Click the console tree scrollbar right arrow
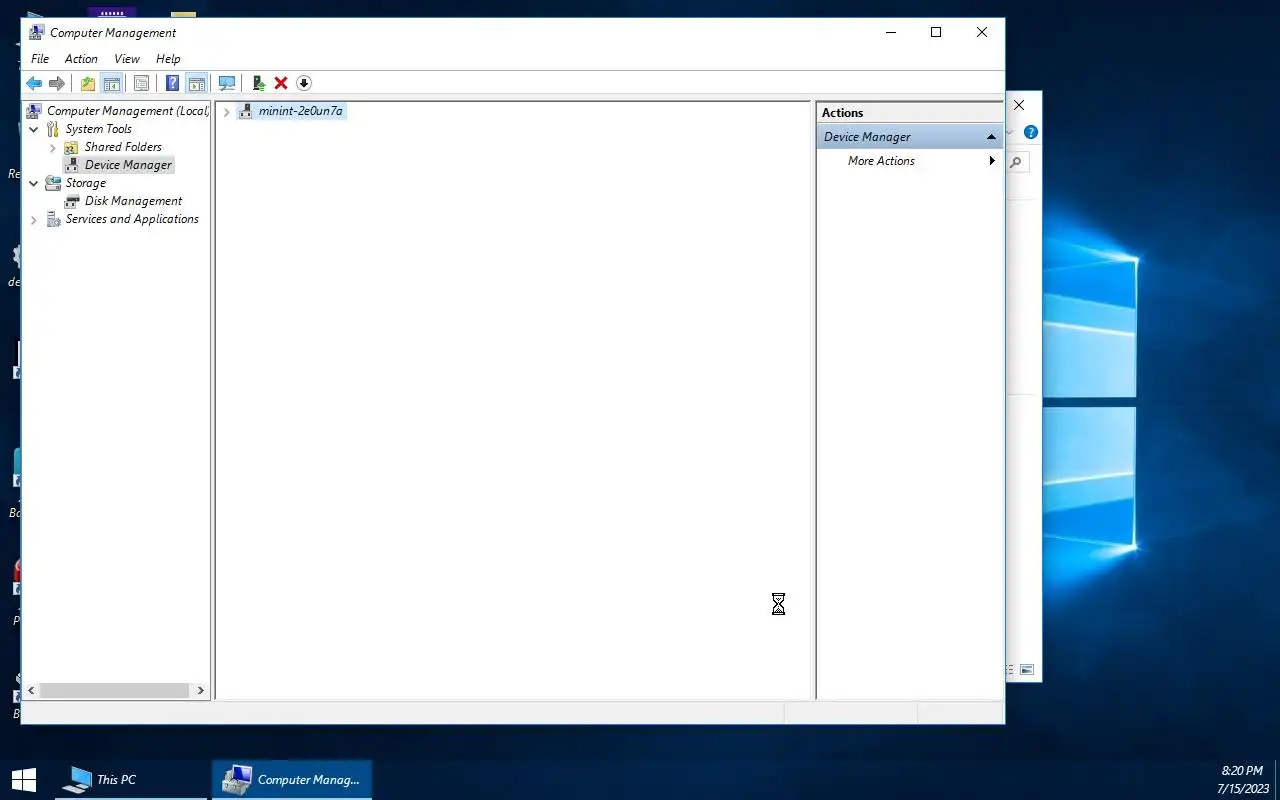The image size is (1280, 800). 200,690
